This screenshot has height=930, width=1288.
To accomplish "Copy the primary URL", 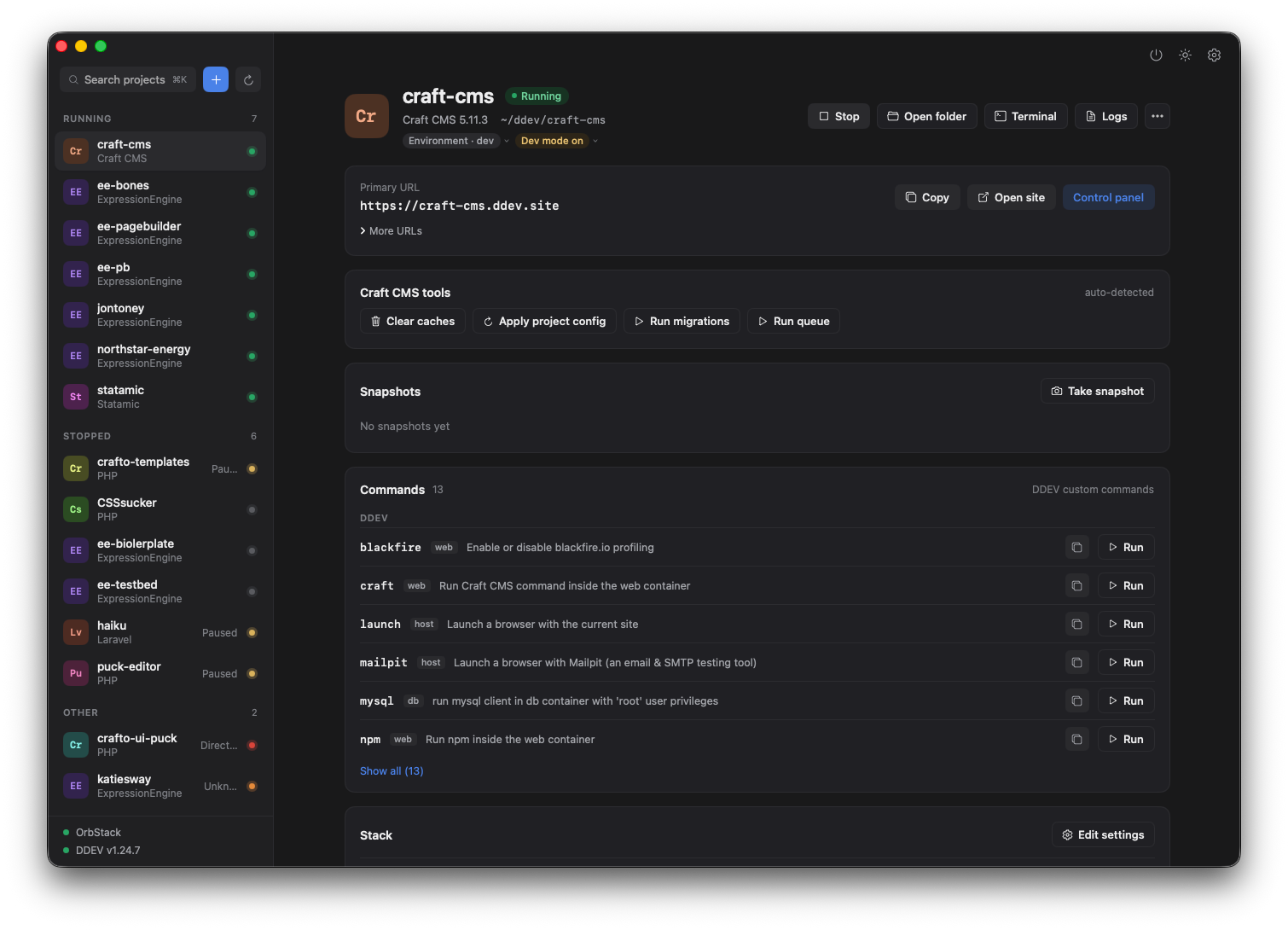I will click(x=927, y=197).
